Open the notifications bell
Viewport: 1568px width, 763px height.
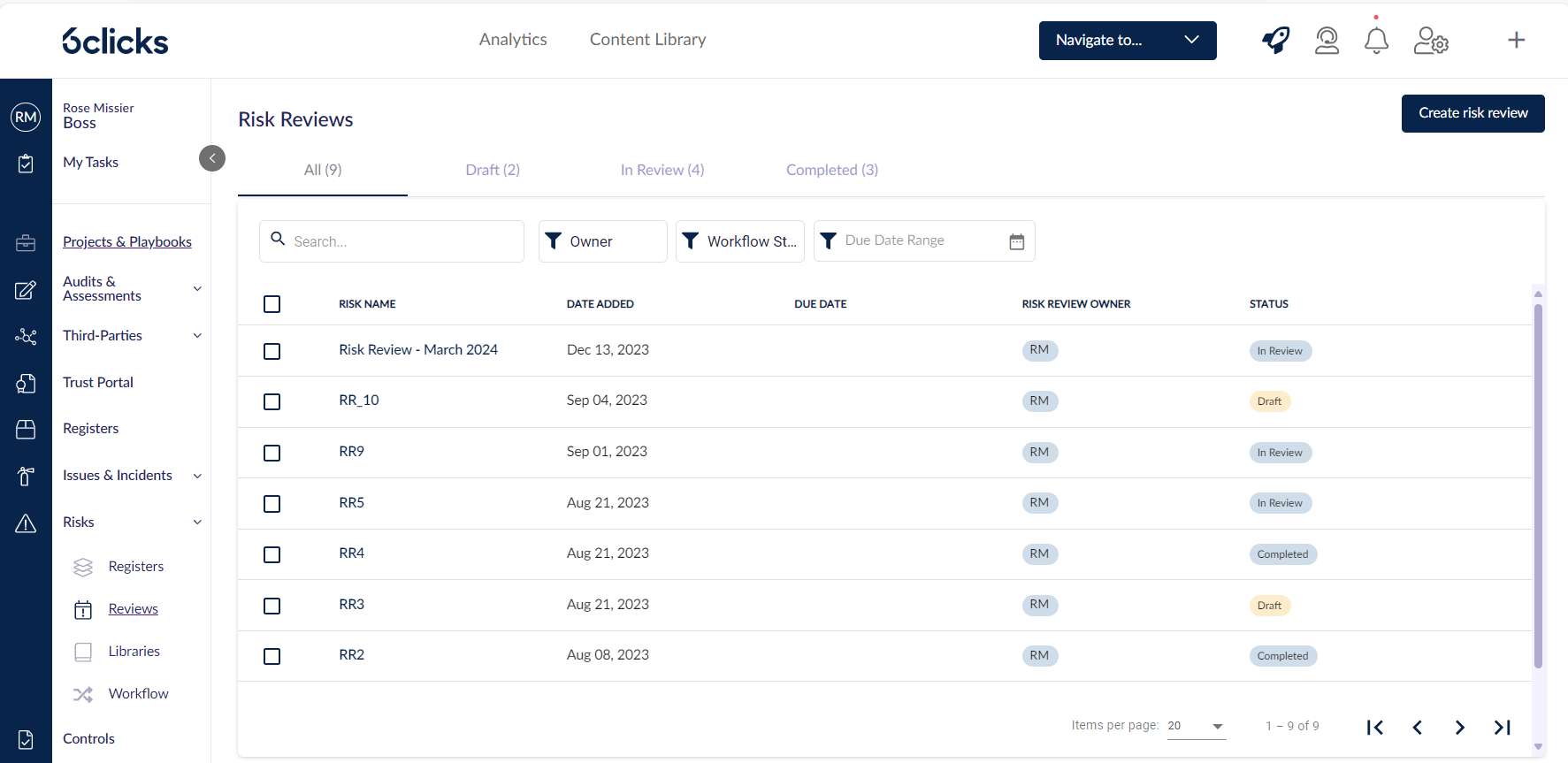[x=1376, y=41]
